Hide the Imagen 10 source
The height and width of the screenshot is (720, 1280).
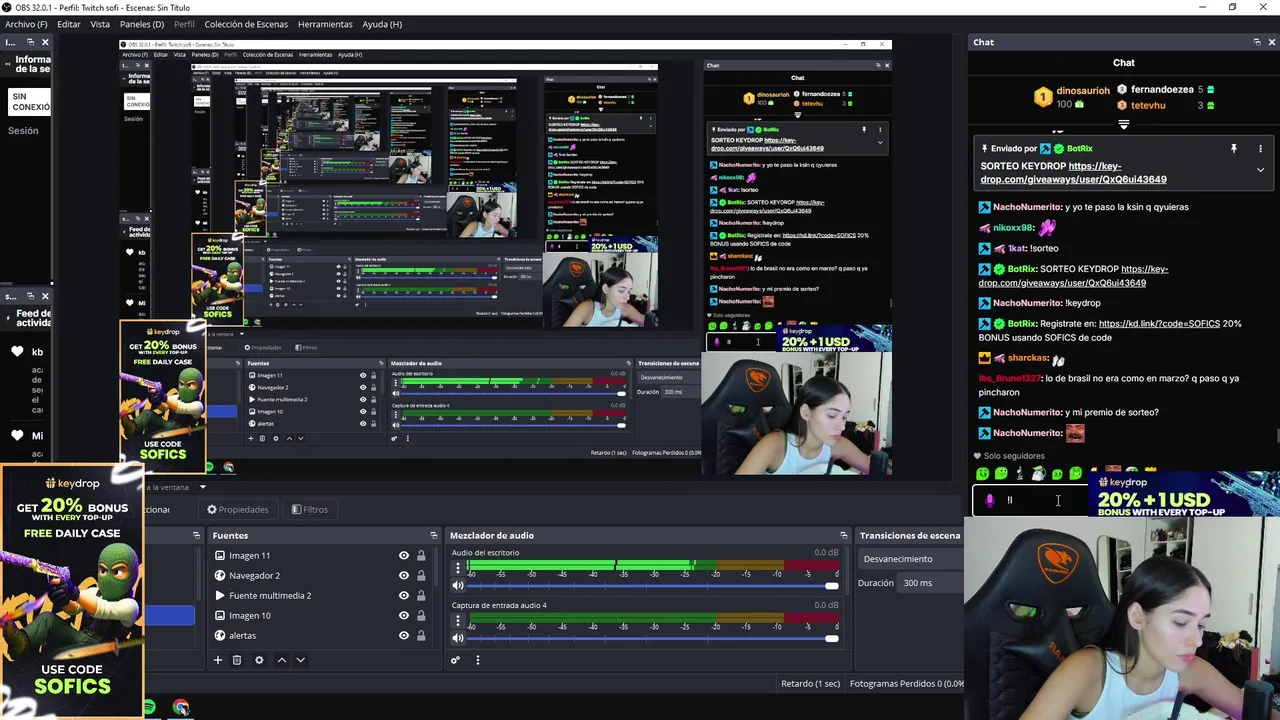[x=404, y=615]
